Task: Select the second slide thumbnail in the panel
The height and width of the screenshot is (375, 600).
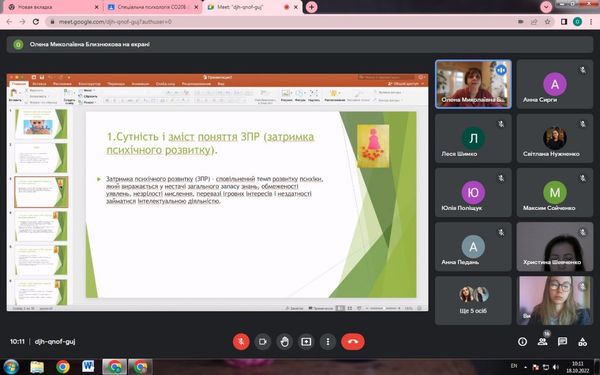Action: (41, 158)
